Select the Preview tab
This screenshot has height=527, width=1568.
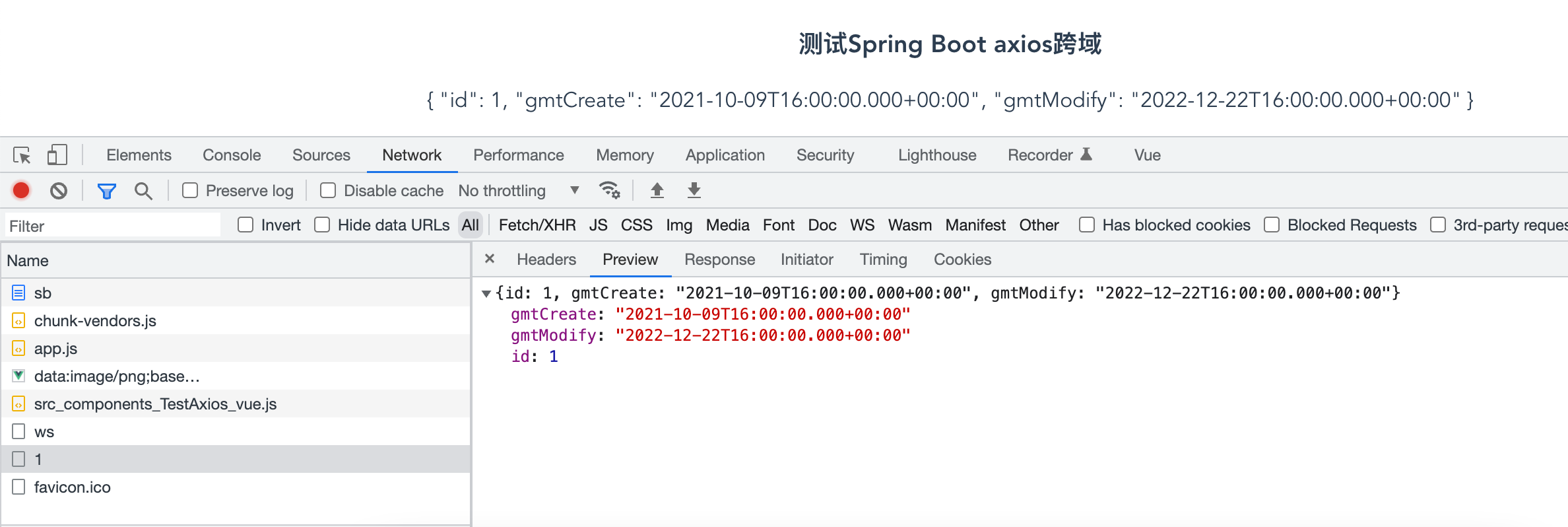tap(630, 260)
